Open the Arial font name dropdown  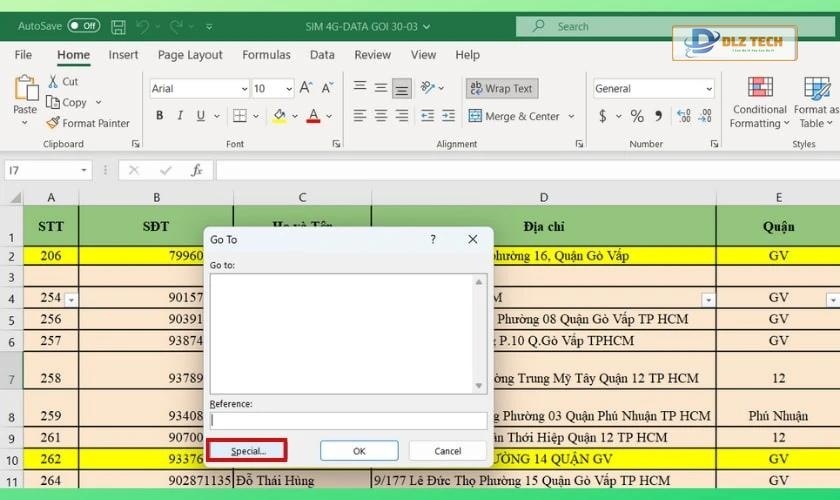click(244, 89)
